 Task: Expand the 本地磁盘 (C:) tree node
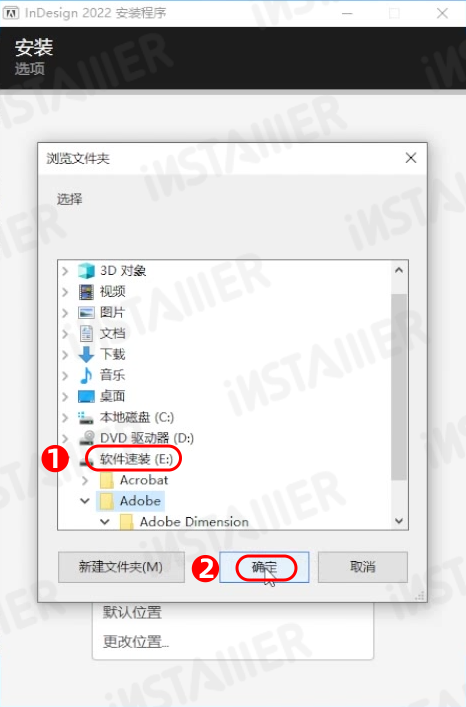click(x=65, y=418)
